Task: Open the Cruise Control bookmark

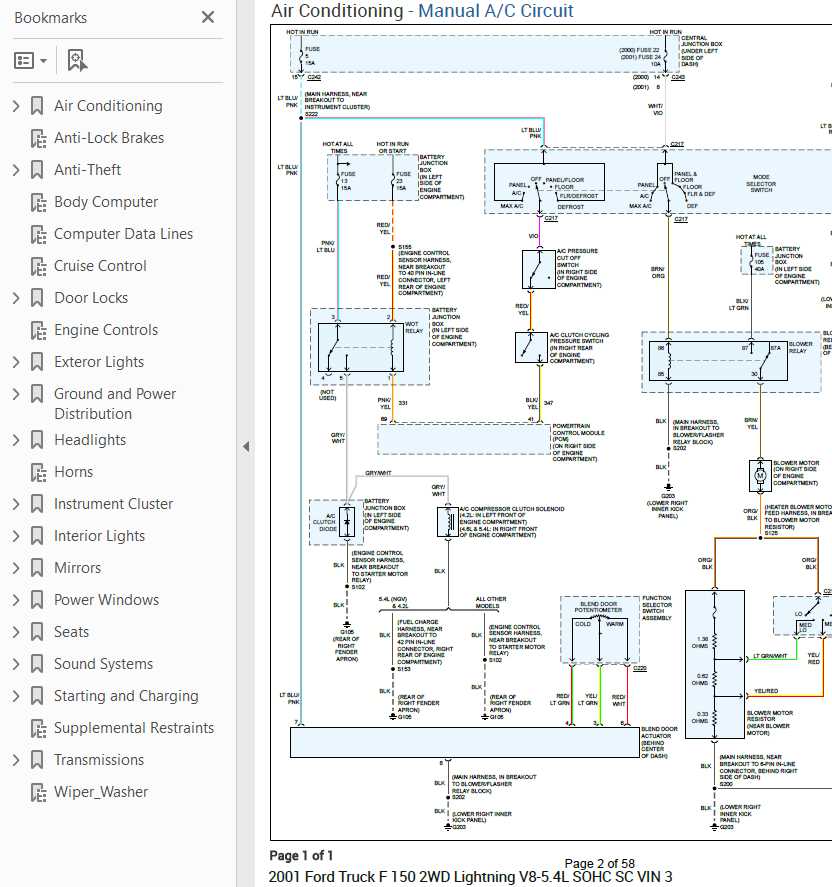Action: point(100,266)
